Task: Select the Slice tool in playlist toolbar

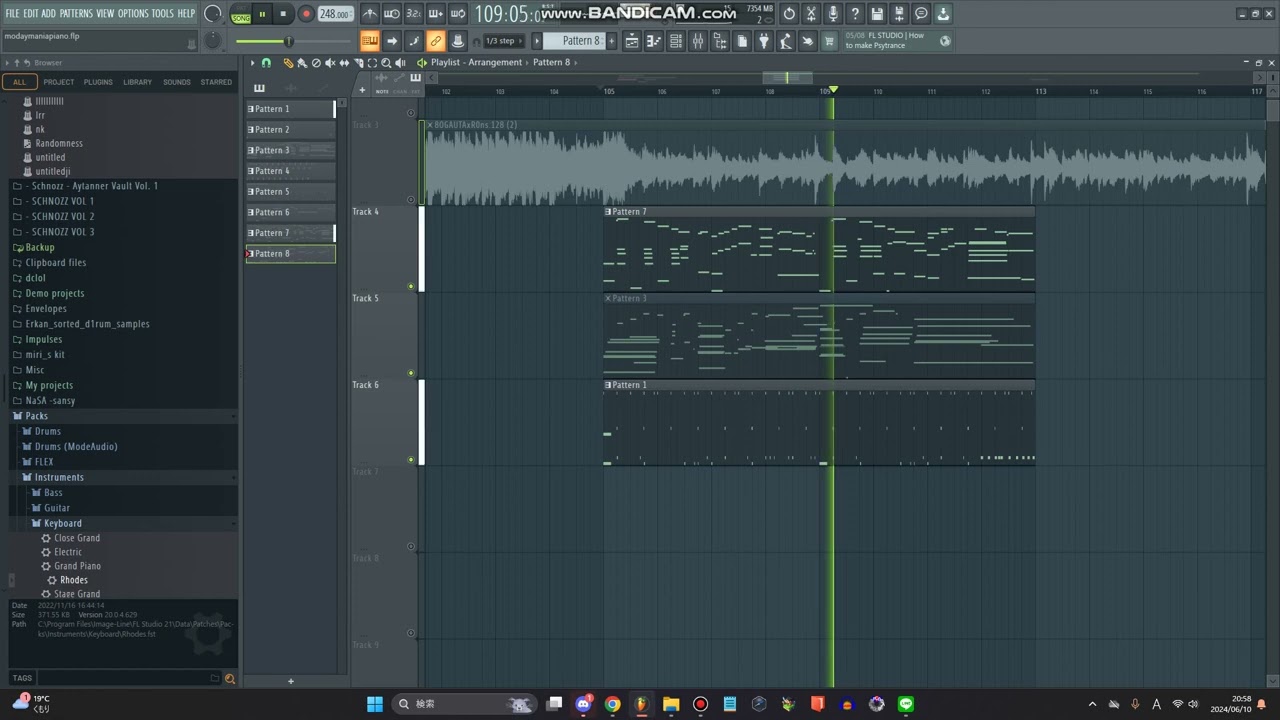Action: click(344, 63)
